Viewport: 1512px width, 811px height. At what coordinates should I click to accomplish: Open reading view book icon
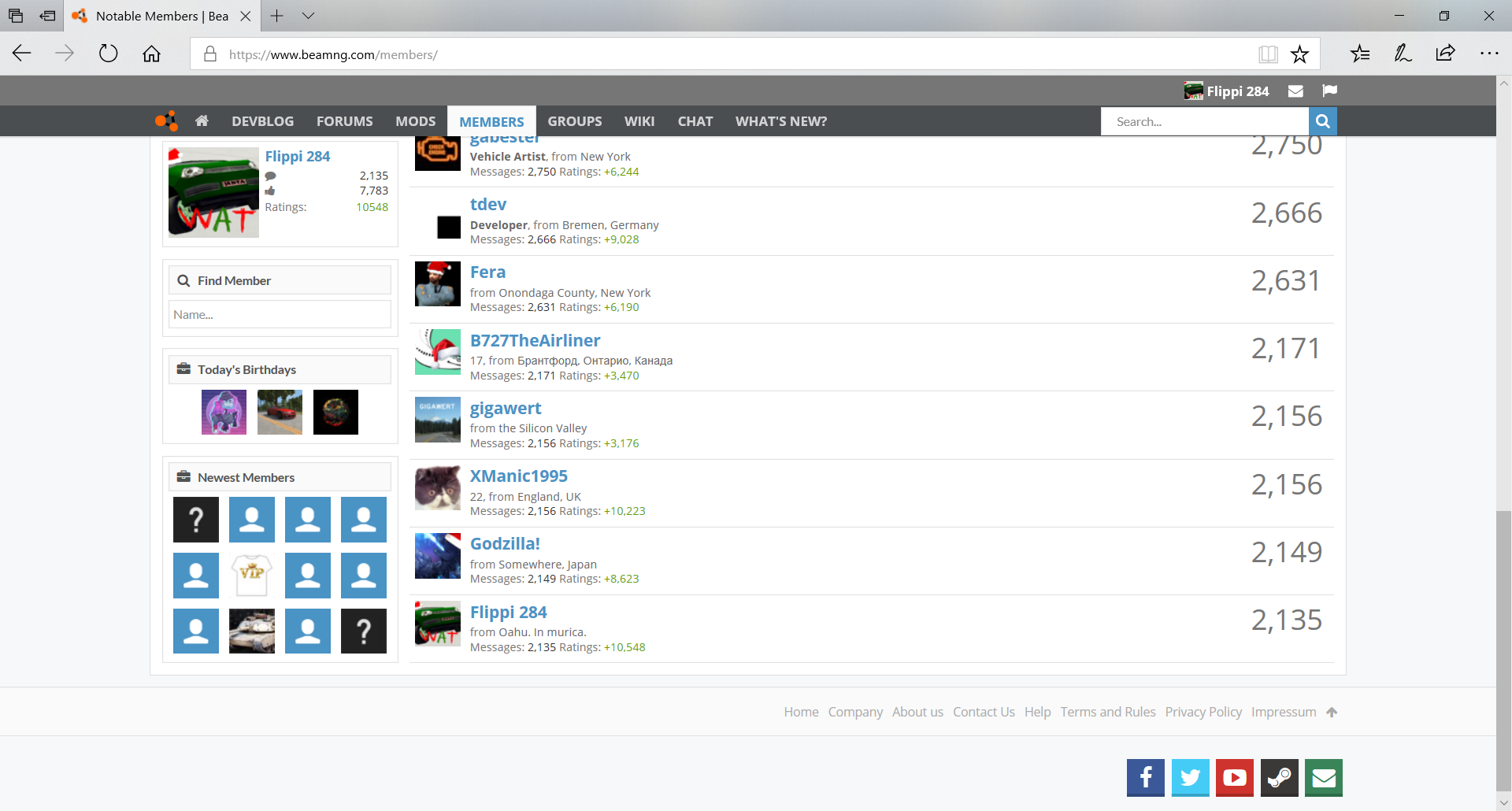pyautogui.click(x=1268, y=54)
